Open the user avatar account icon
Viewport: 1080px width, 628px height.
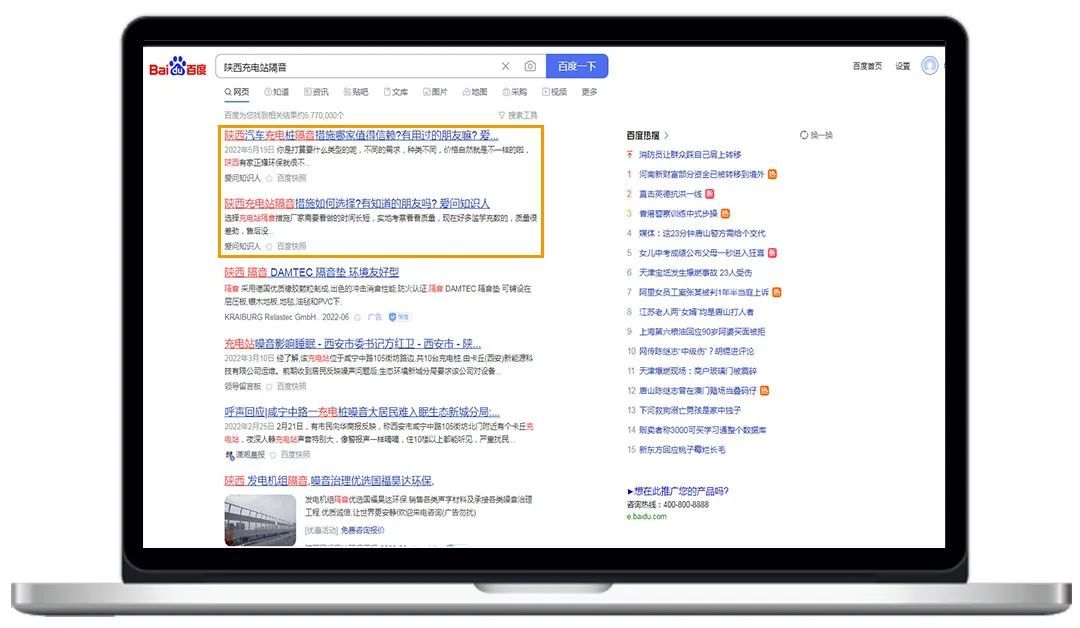930,65
